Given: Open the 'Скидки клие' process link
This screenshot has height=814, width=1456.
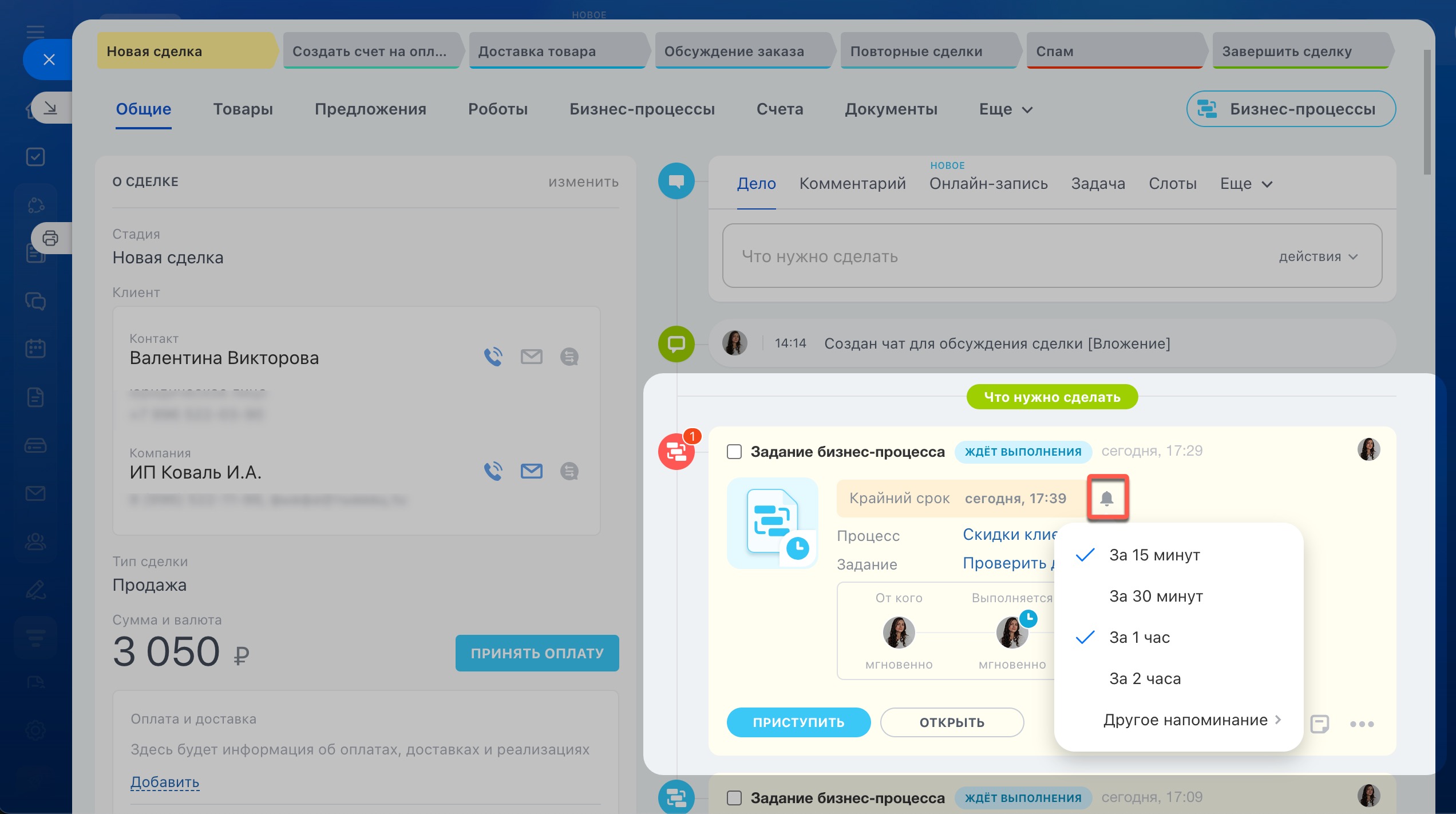Looking at the screenshot, I should [x=1010, y=535].
